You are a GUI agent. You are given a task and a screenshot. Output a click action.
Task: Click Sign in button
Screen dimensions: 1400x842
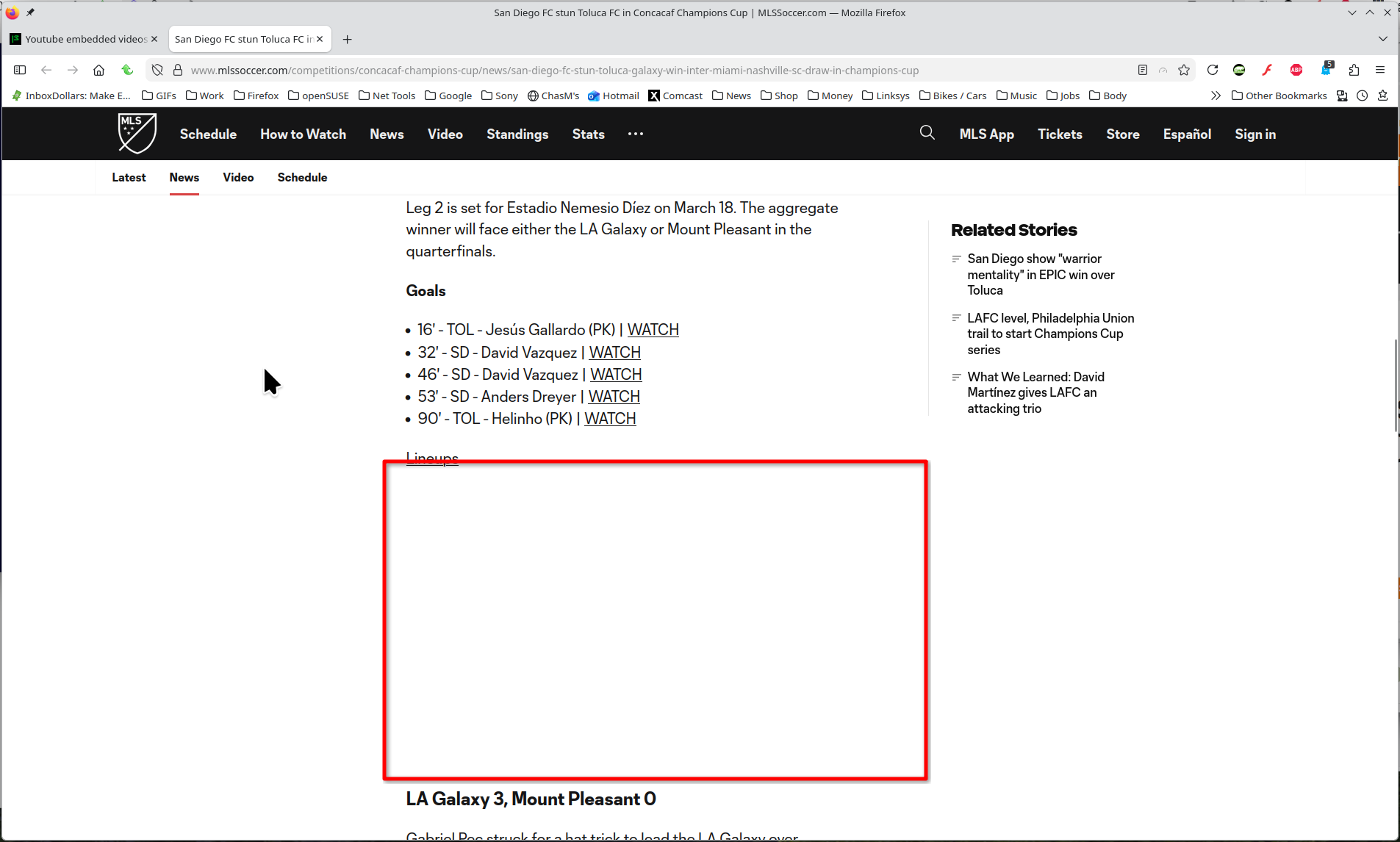point(1255,134)
